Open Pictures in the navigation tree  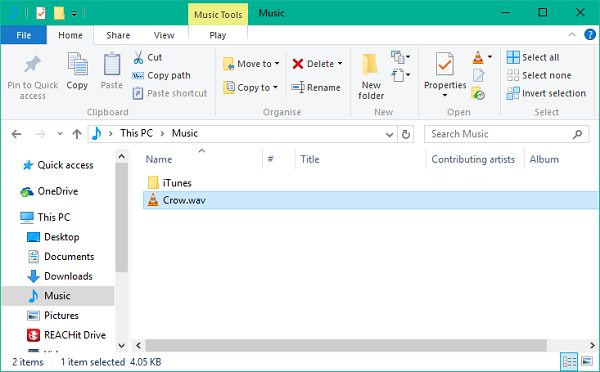53,315
